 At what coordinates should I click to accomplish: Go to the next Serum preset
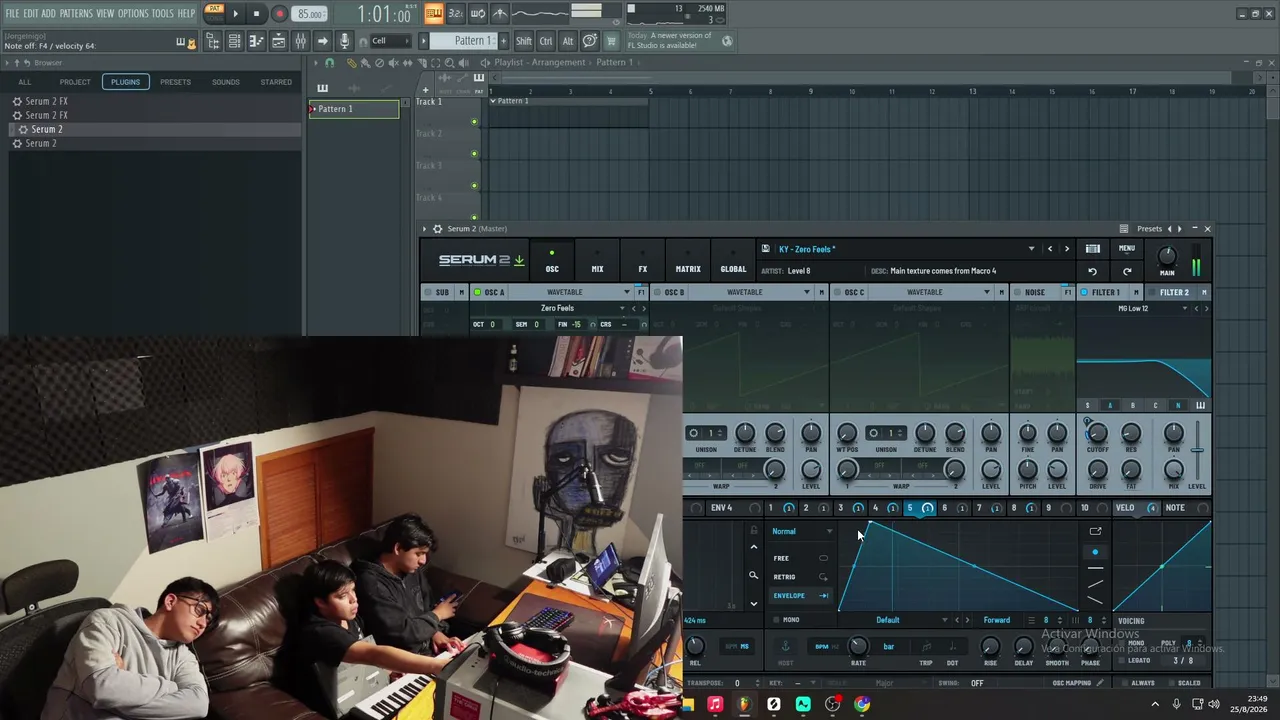click(1066, 249)
